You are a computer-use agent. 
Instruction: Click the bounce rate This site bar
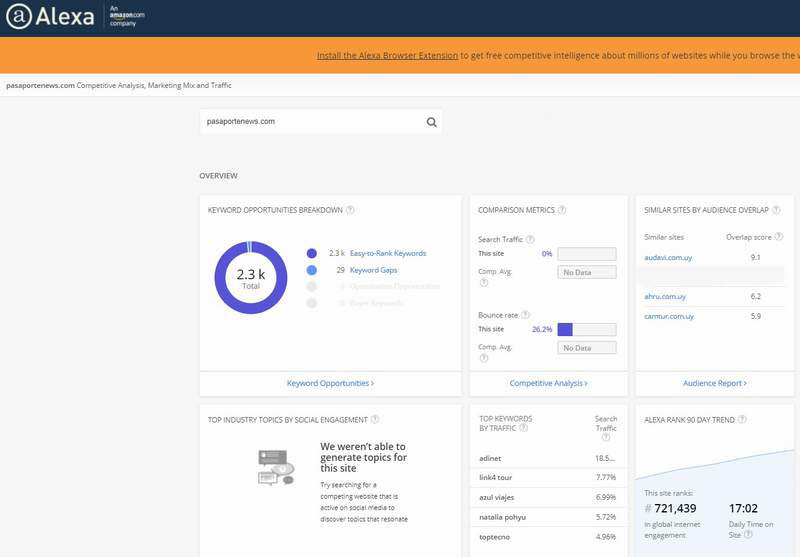[x=587, y=330]
